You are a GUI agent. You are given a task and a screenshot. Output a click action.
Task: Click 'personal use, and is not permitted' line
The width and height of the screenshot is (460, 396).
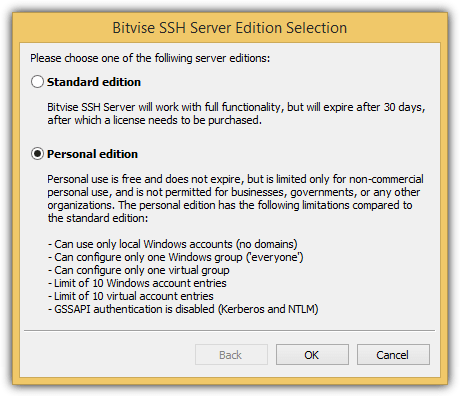(233, 192)
